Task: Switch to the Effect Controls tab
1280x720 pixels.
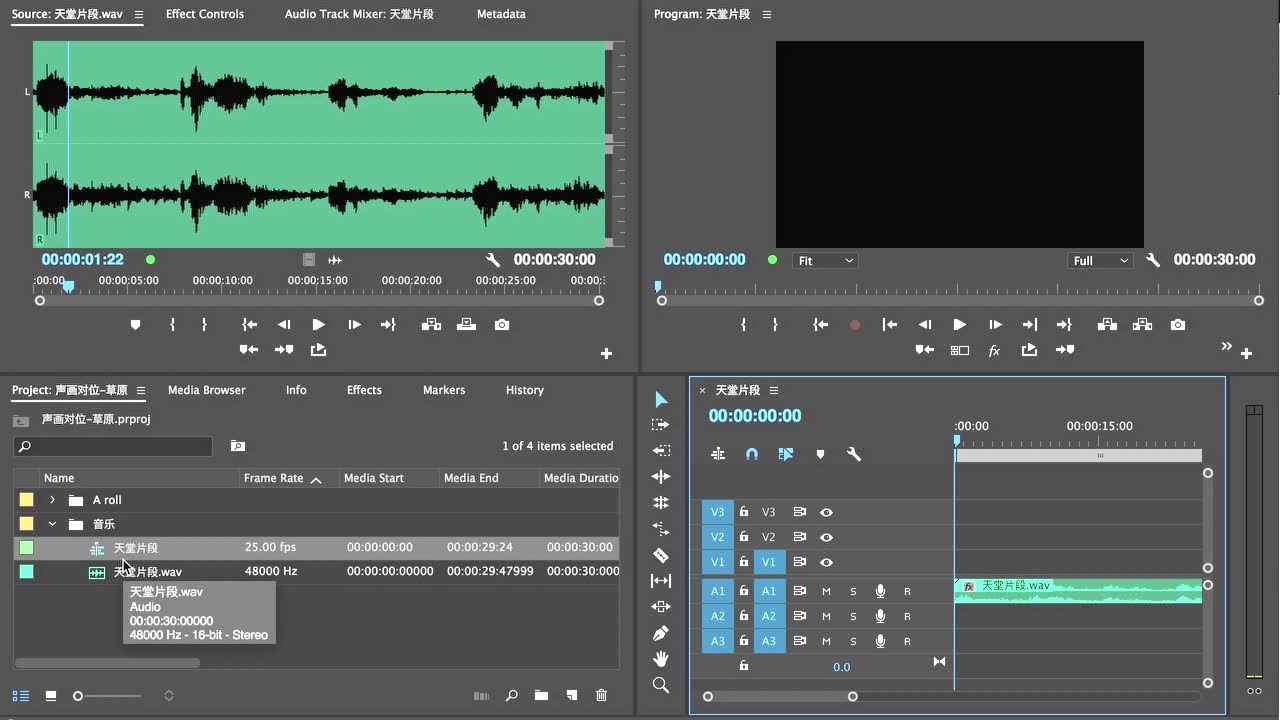Action: coord(204,14)
